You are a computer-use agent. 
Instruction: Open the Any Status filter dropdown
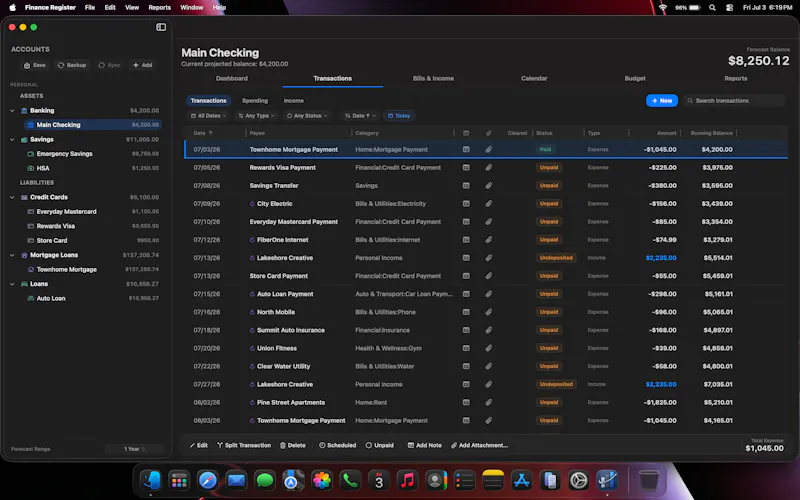307,116
